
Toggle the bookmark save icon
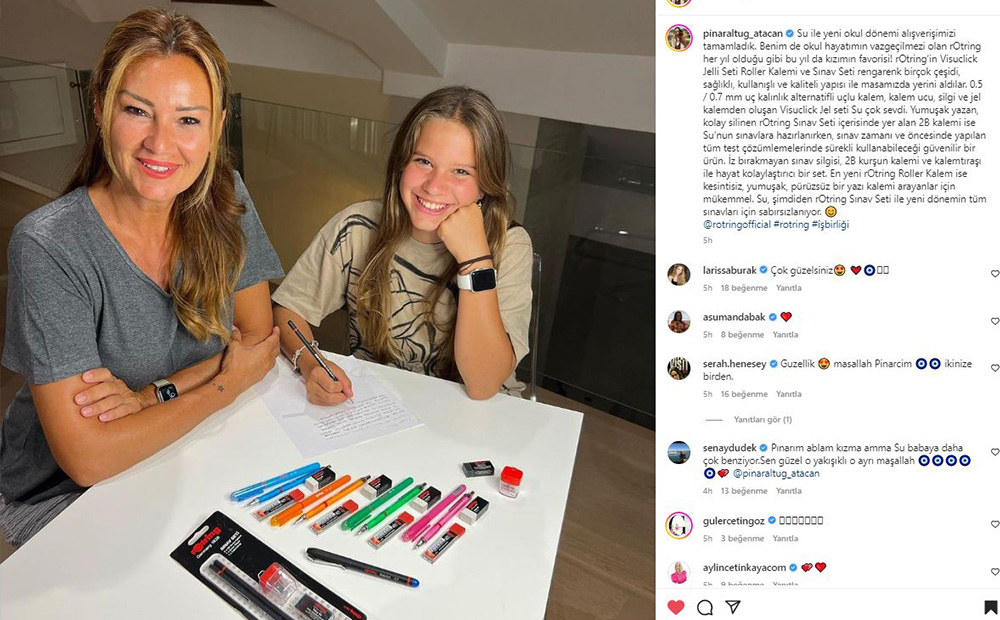coord(990,607)
